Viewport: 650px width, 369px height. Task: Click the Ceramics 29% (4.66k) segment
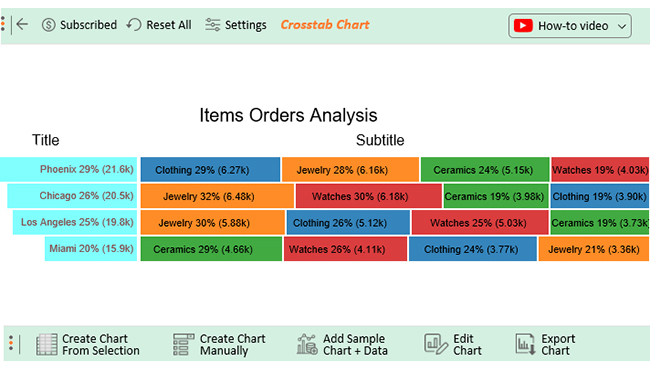[x=211, y=249]
